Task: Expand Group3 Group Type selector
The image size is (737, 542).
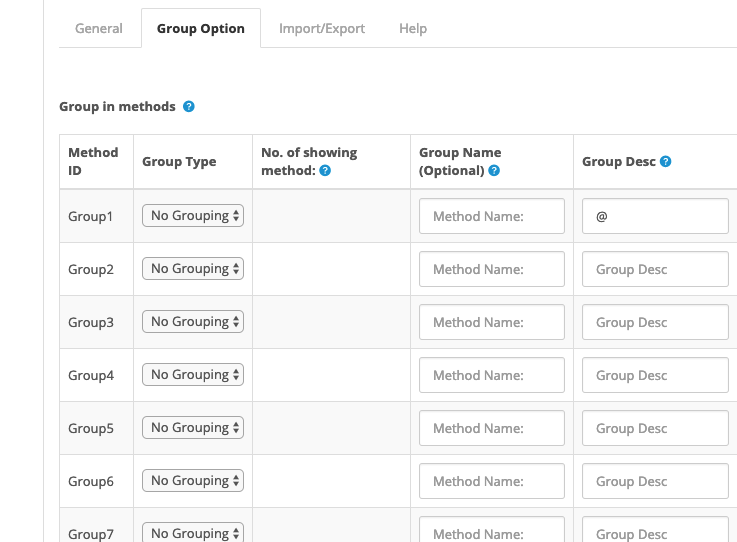Action: [x=193, y=322]
